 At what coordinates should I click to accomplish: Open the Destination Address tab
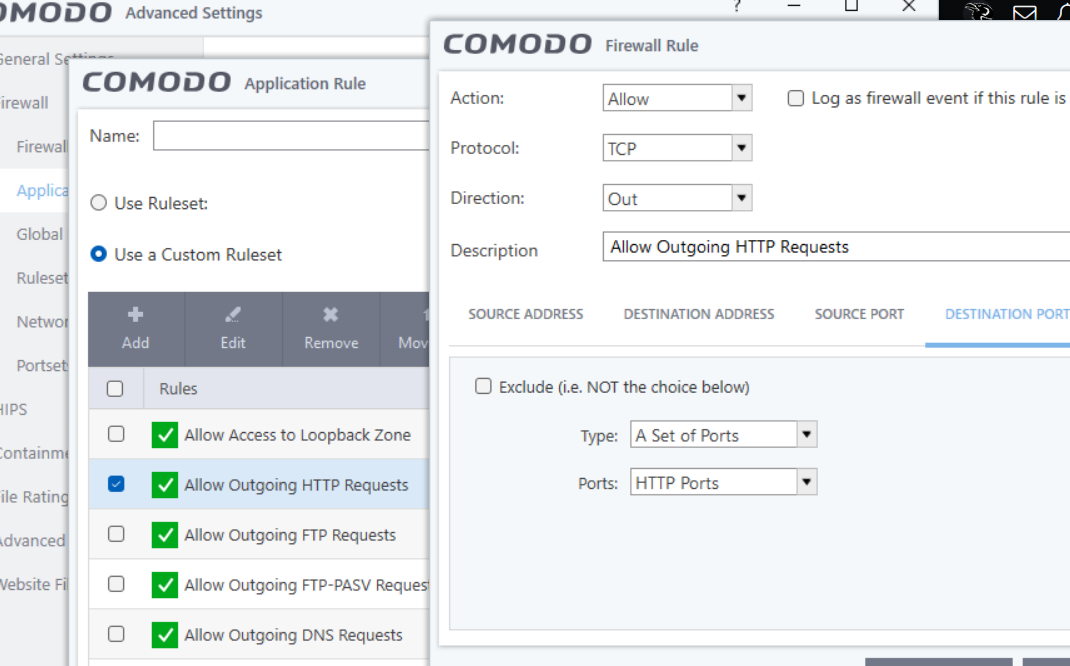pyautogui.click(x=699, y=314)
